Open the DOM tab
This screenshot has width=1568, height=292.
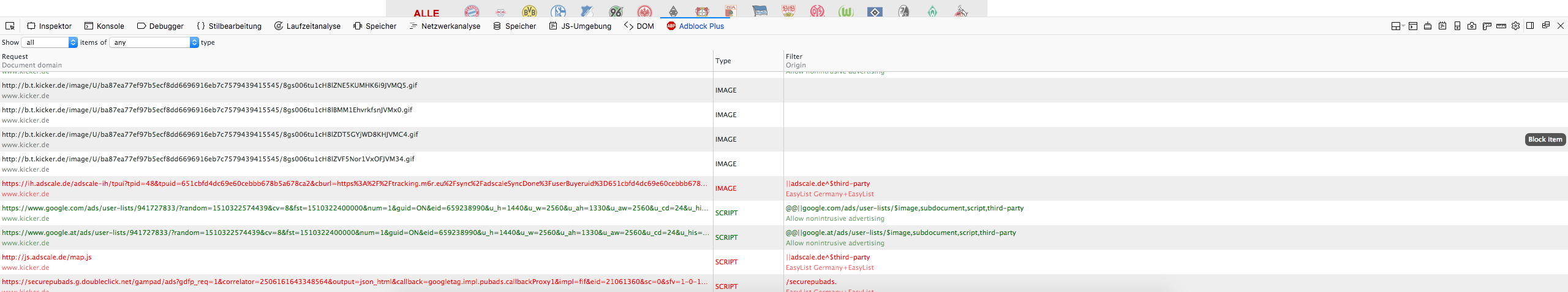(639, 26)
